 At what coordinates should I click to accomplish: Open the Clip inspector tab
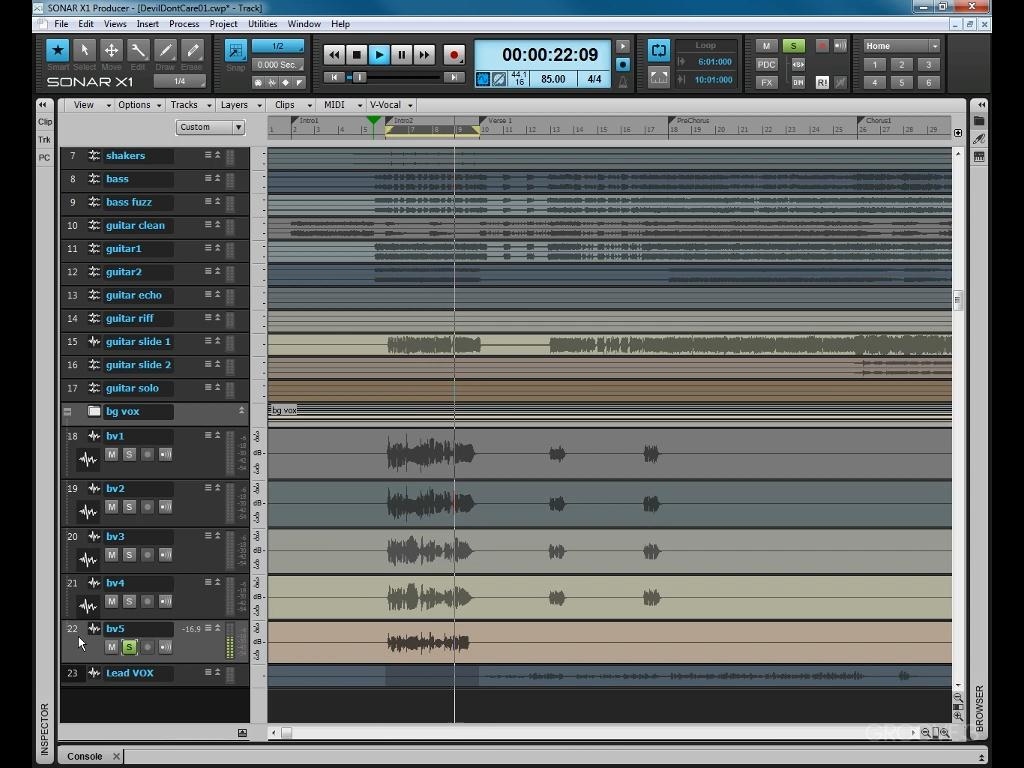[x=44, y=122]
